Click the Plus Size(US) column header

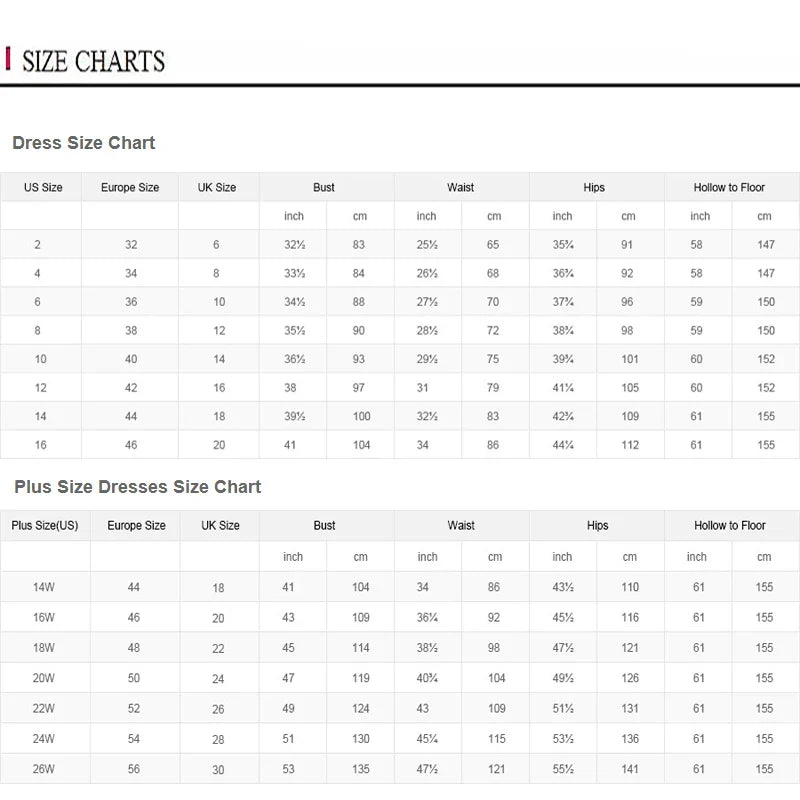click(45, 525)
